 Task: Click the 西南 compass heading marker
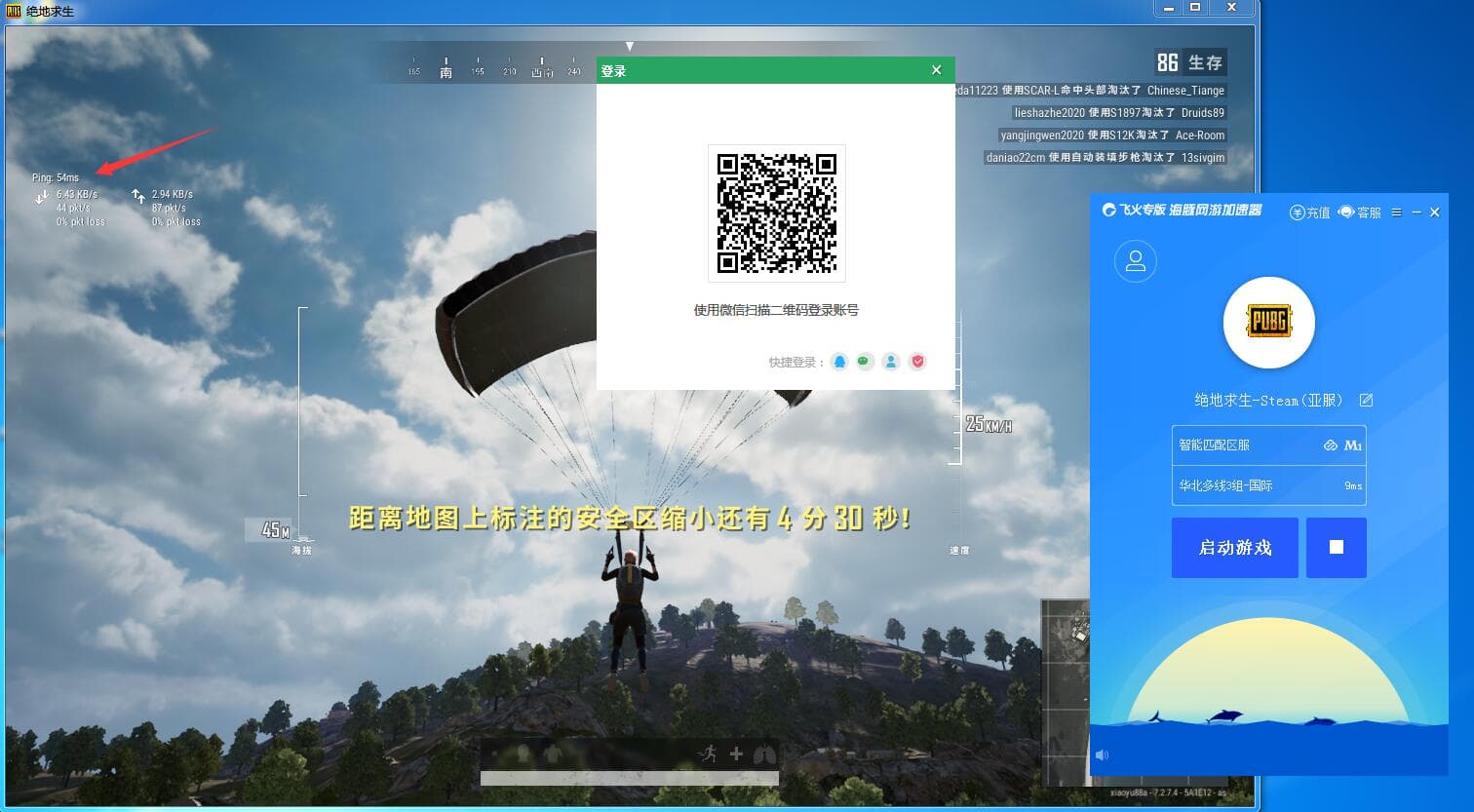pos(542,72)
